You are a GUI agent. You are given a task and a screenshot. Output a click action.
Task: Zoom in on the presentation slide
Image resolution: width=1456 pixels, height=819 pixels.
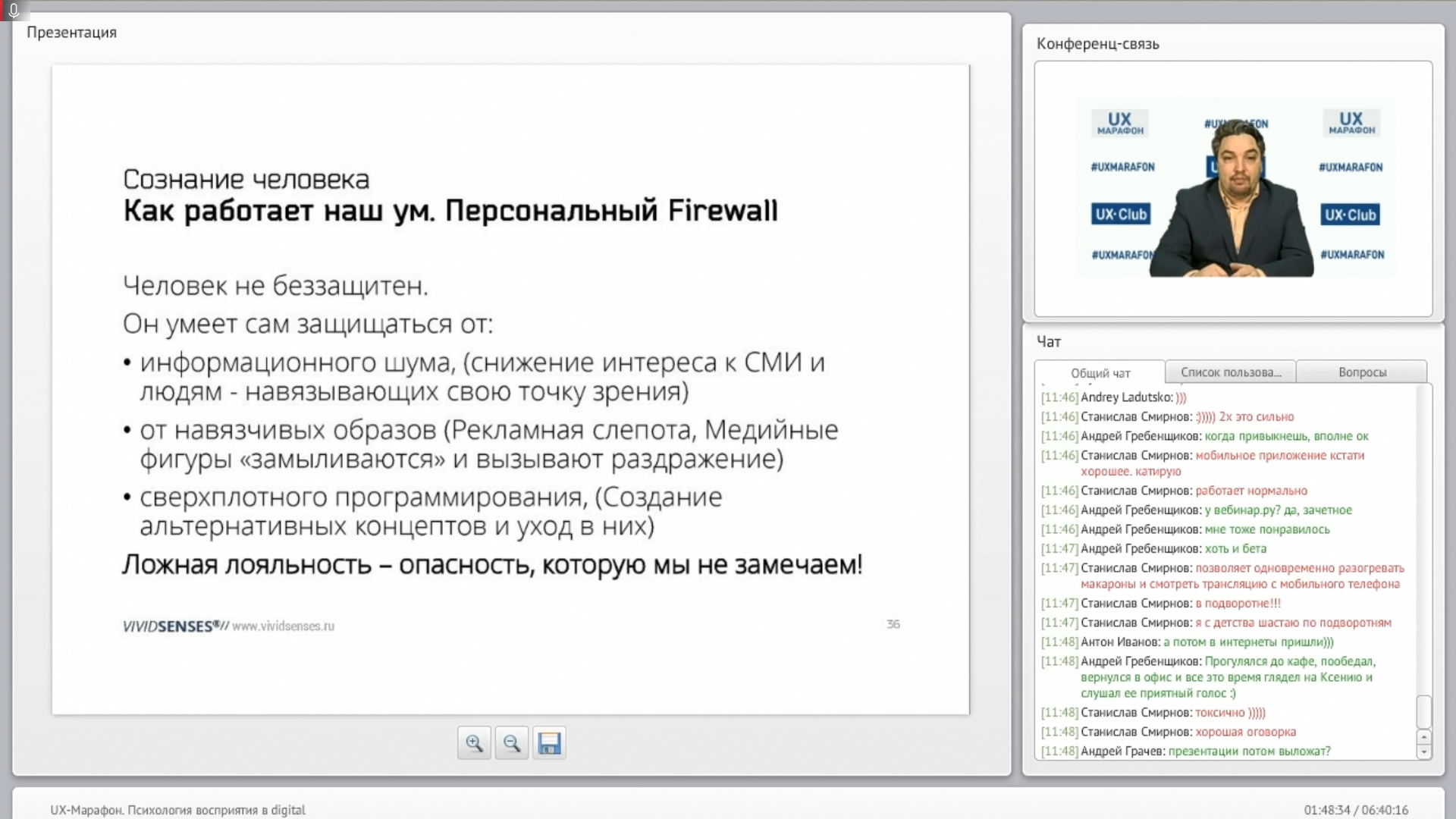[x=474, y=743]
